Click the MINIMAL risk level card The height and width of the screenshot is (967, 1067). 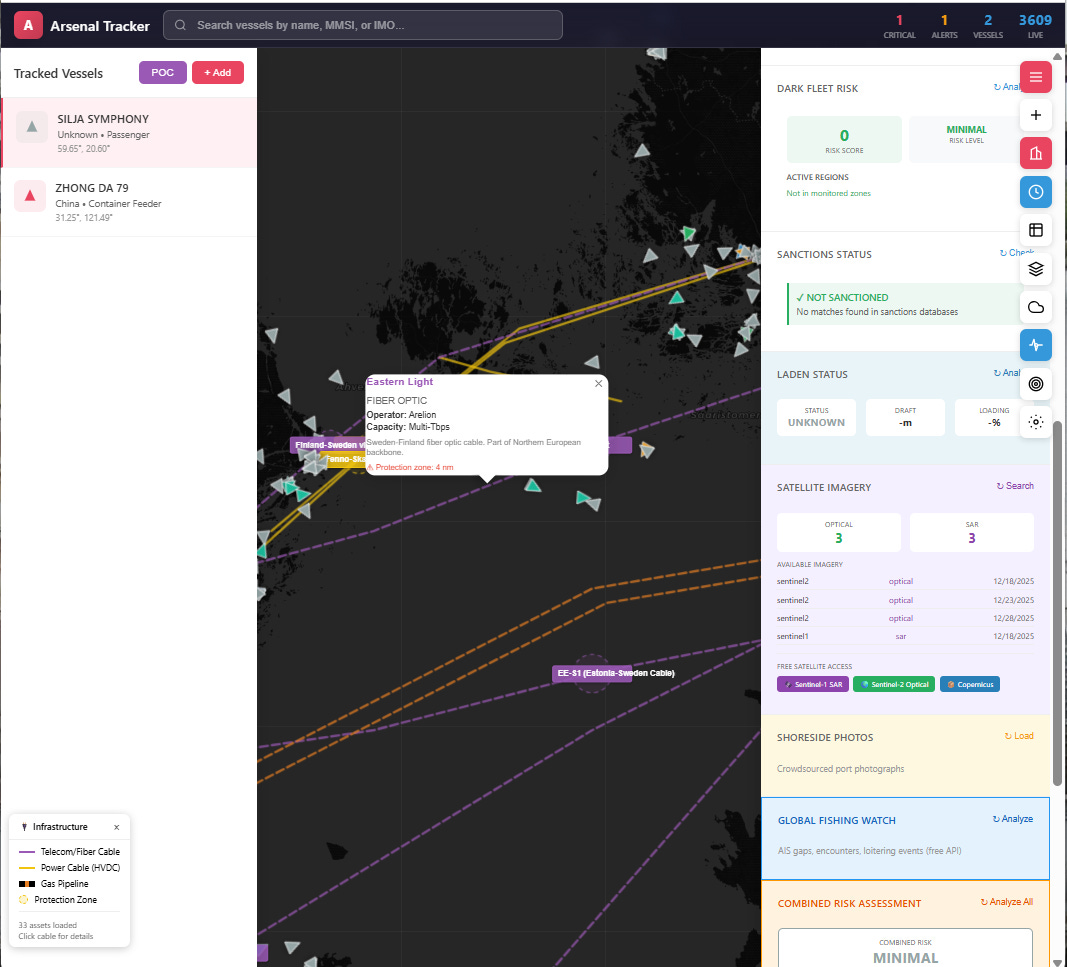click(966, 140)
